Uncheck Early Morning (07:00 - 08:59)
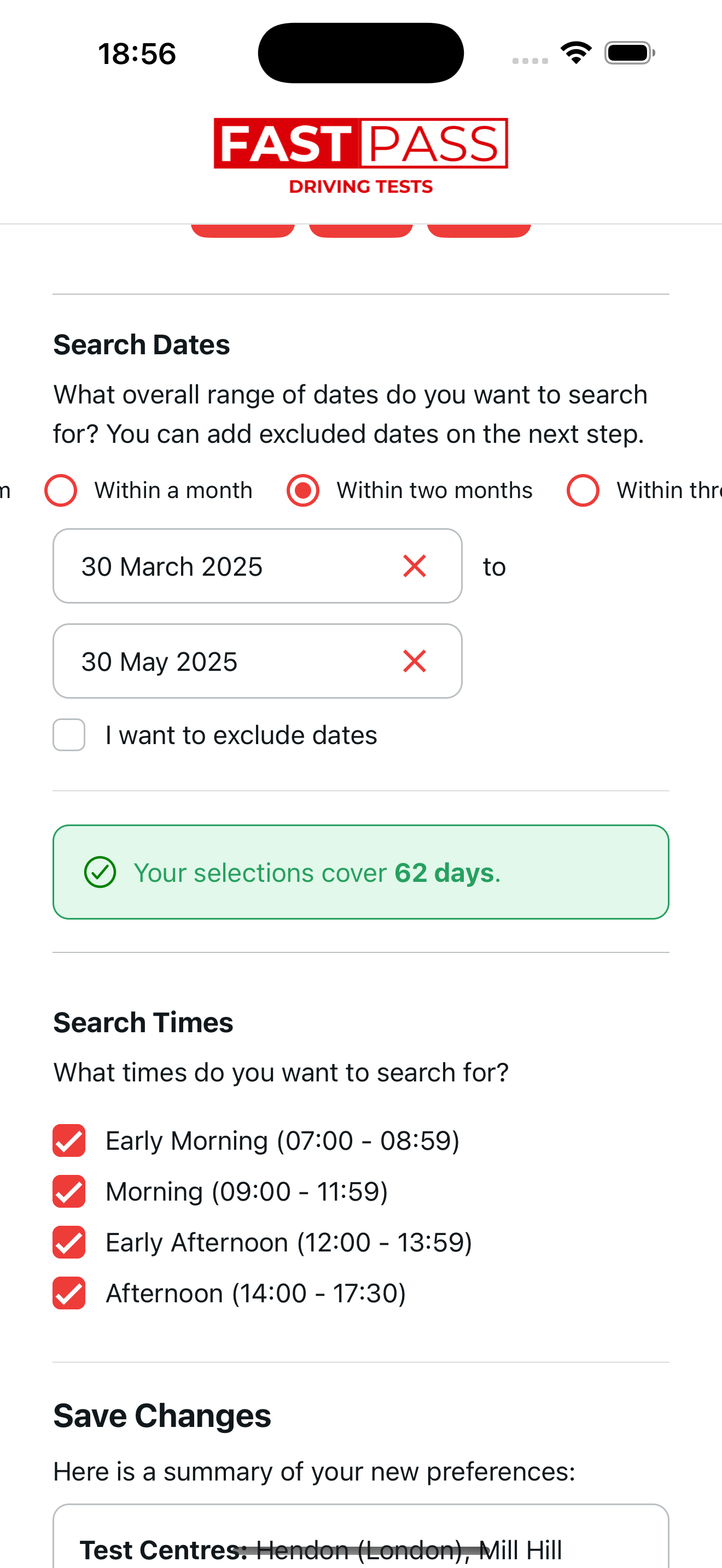Screen dimensions: 722x1568 [x=69, y=1140]
